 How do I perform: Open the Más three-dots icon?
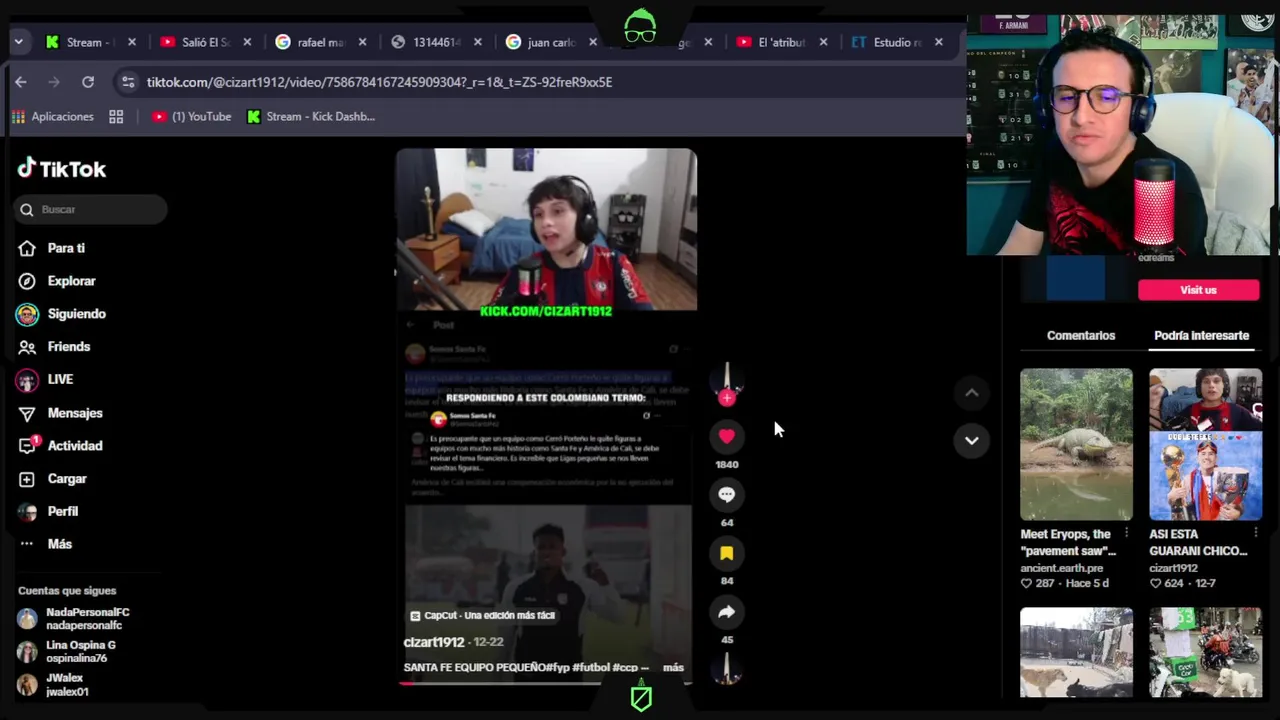click(x=27, y=544)
